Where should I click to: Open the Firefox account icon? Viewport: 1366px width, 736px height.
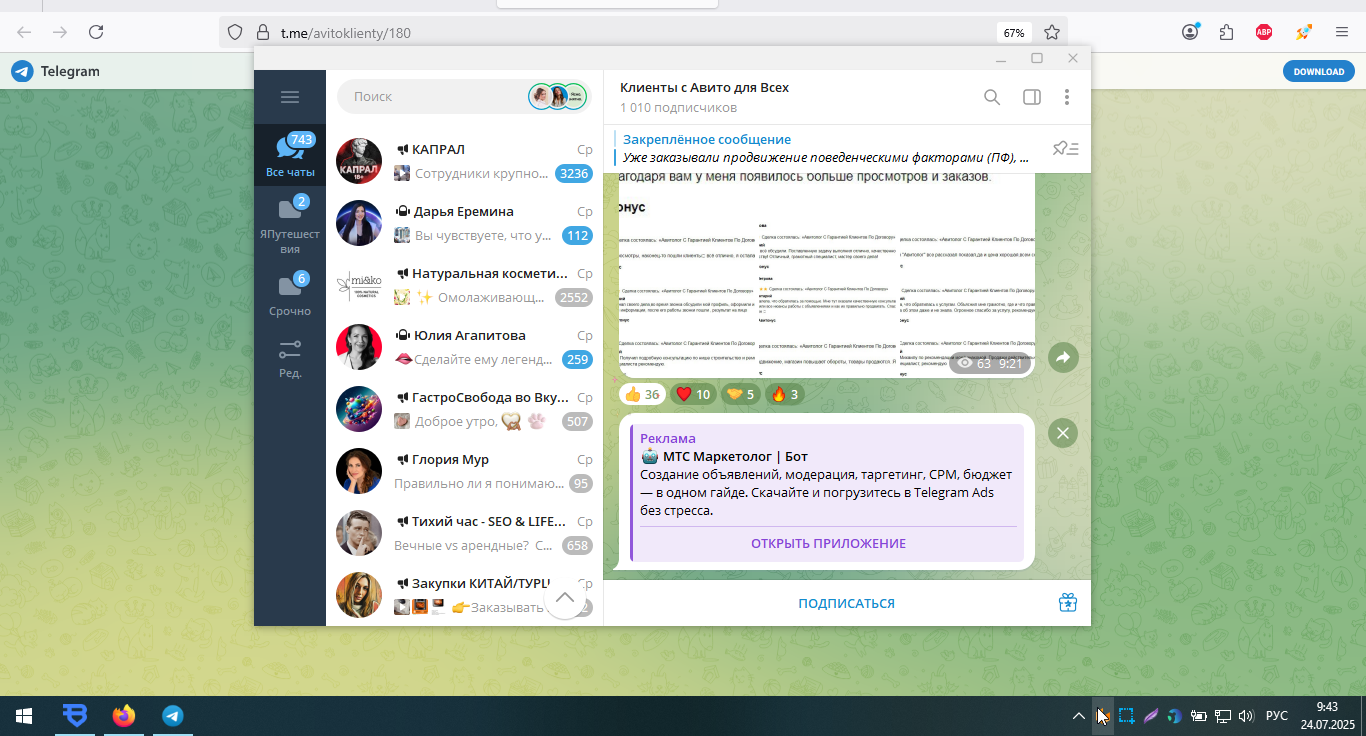pyautogui.click(x=1190, y=32)
